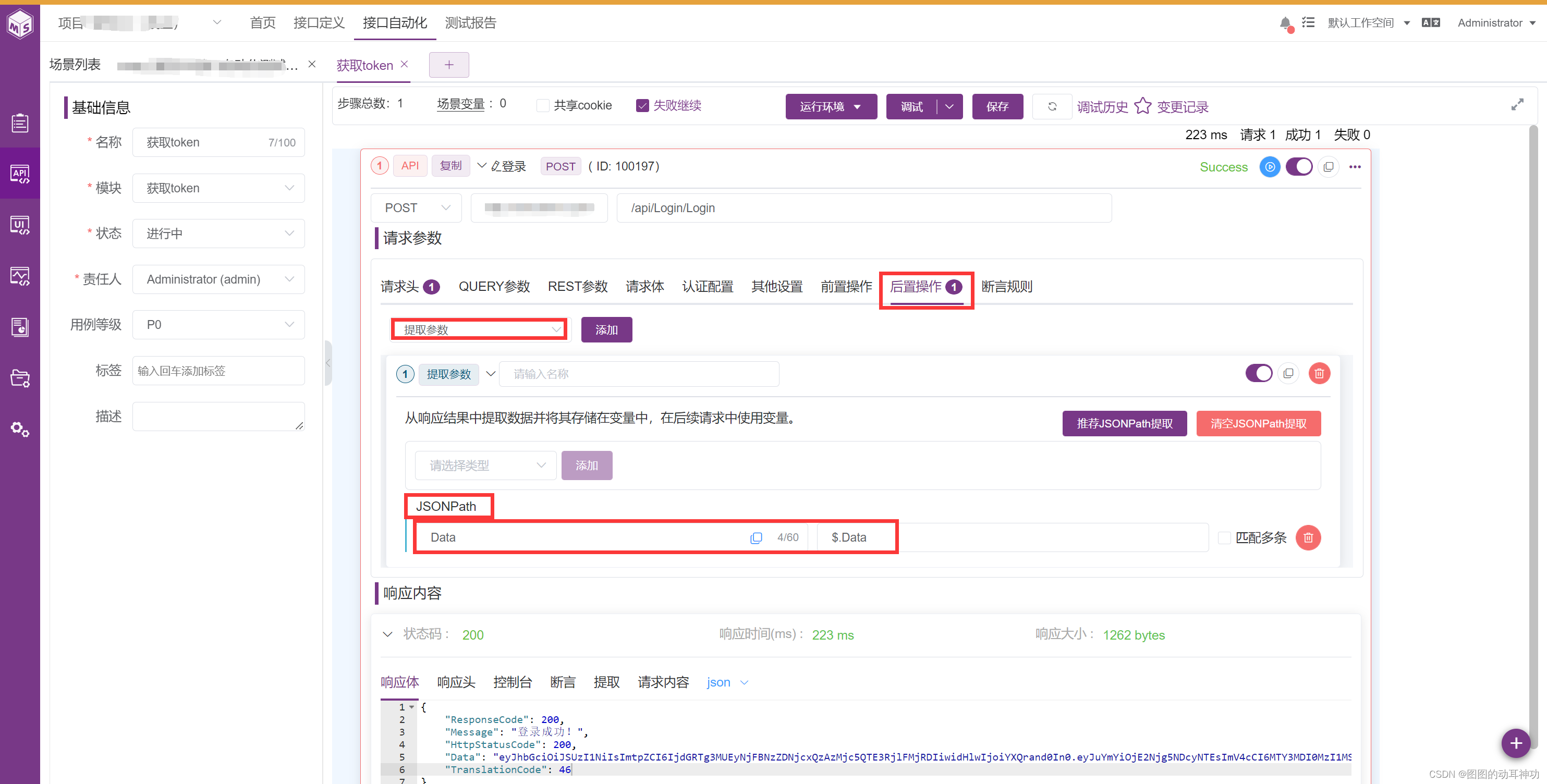Open the 登录 step more options menu
This screenshot has height=784, width=1547.
1355,166
